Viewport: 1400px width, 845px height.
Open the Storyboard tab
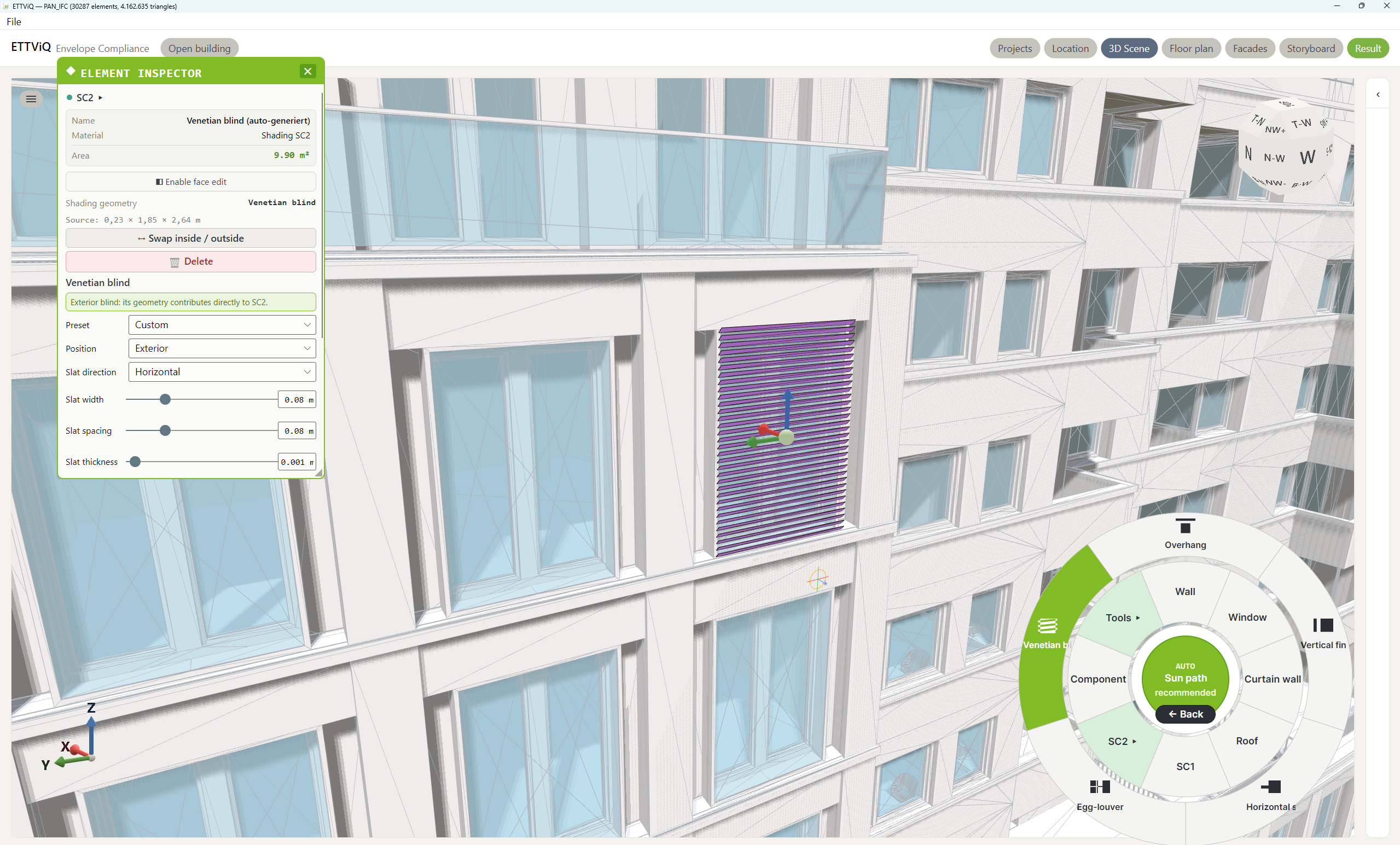tap(1311, 48)
